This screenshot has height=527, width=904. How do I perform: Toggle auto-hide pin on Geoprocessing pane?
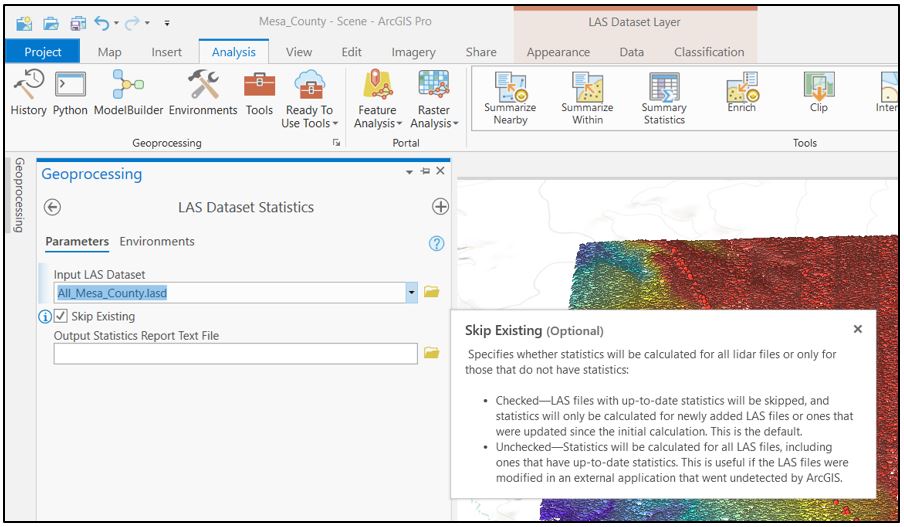coord(425,171)
